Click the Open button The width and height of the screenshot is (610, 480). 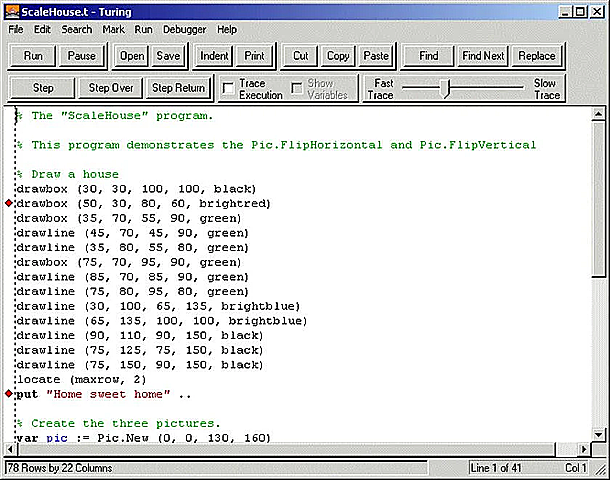(132, 56)
